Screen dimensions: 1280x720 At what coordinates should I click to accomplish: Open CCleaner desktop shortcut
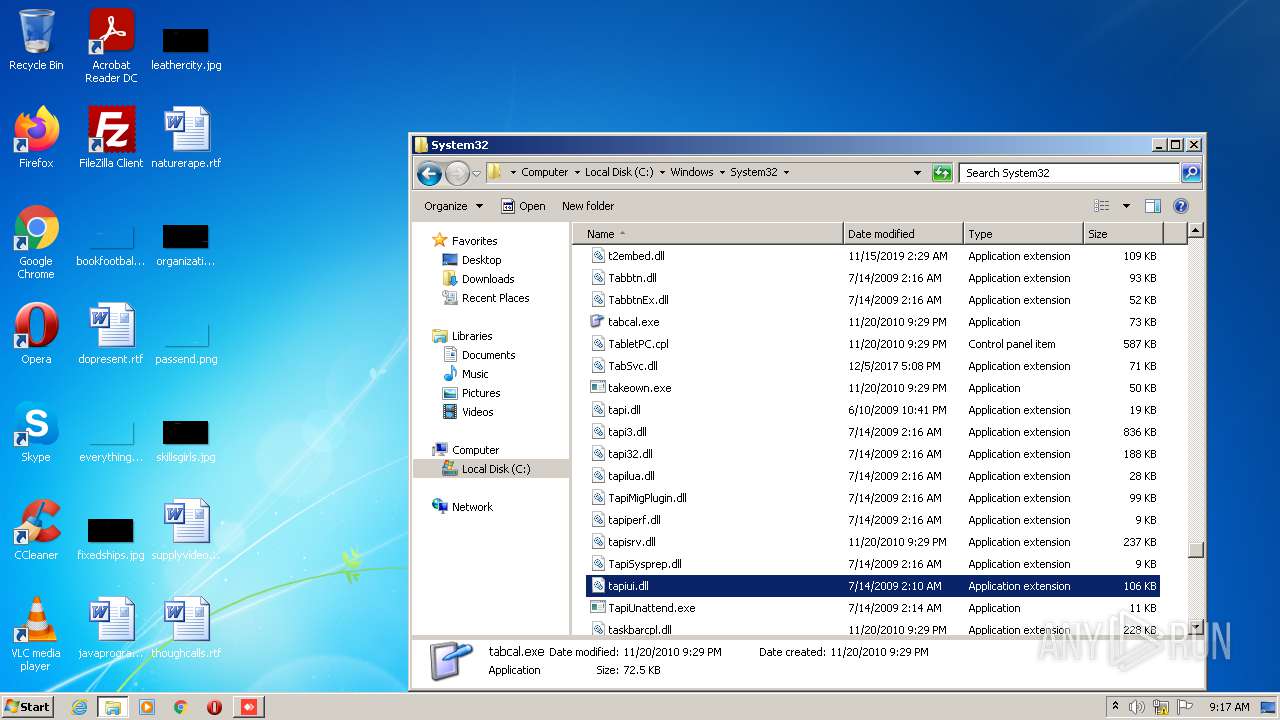point(36,530)
